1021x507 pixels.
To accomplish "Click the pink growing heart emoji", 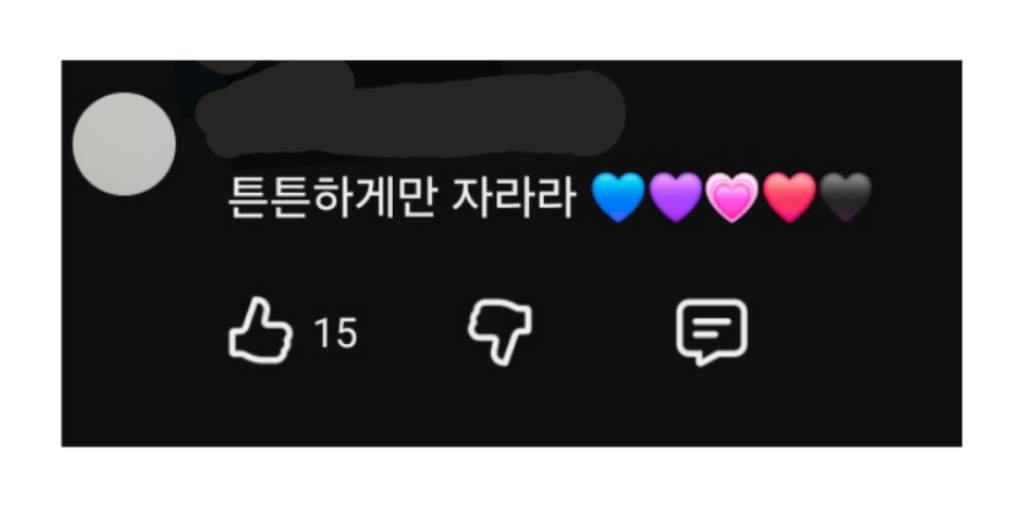I will (732, 197).
